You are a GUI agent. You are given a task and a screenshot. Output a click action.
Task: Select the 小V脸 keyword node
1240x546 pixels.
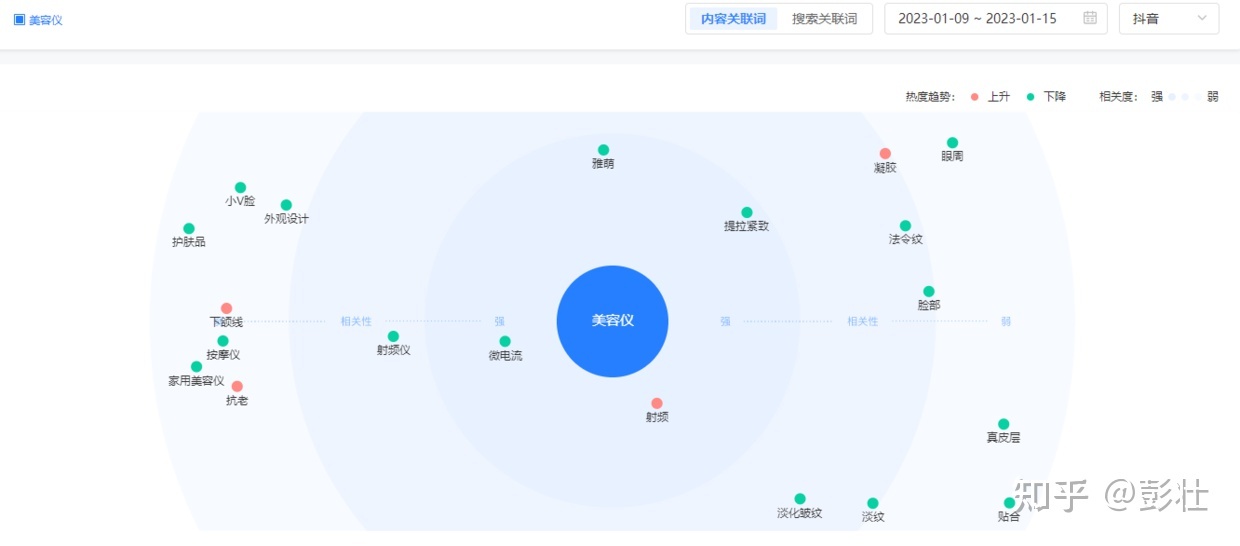pos(240,187)
